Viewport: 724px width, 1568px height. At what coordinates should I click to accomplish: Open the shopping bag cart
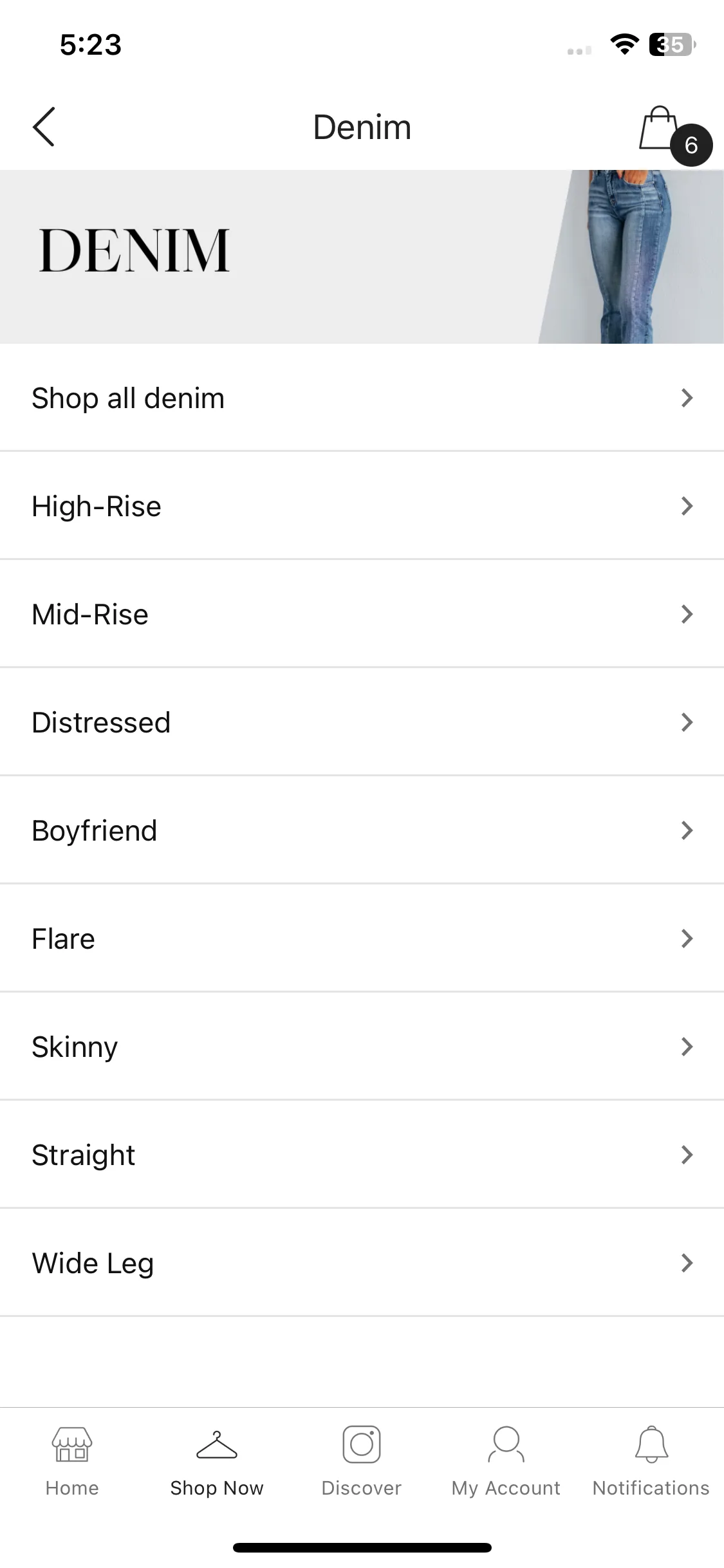[x=658, y=128]
